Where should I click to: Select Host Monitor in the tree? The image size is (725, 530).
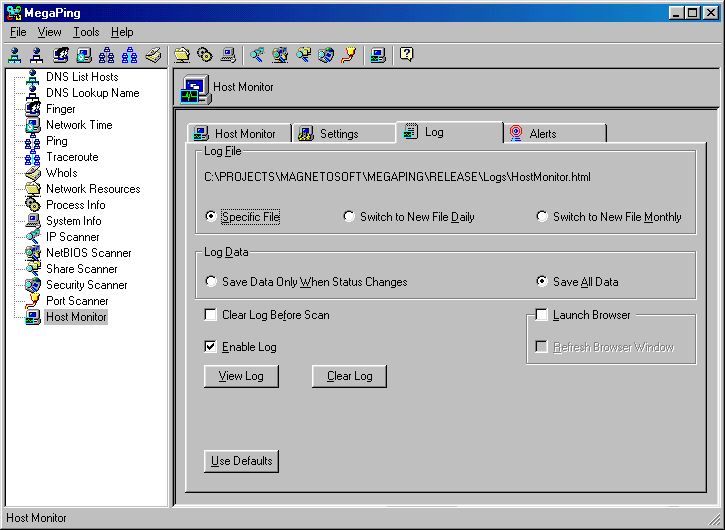point(76,317)
